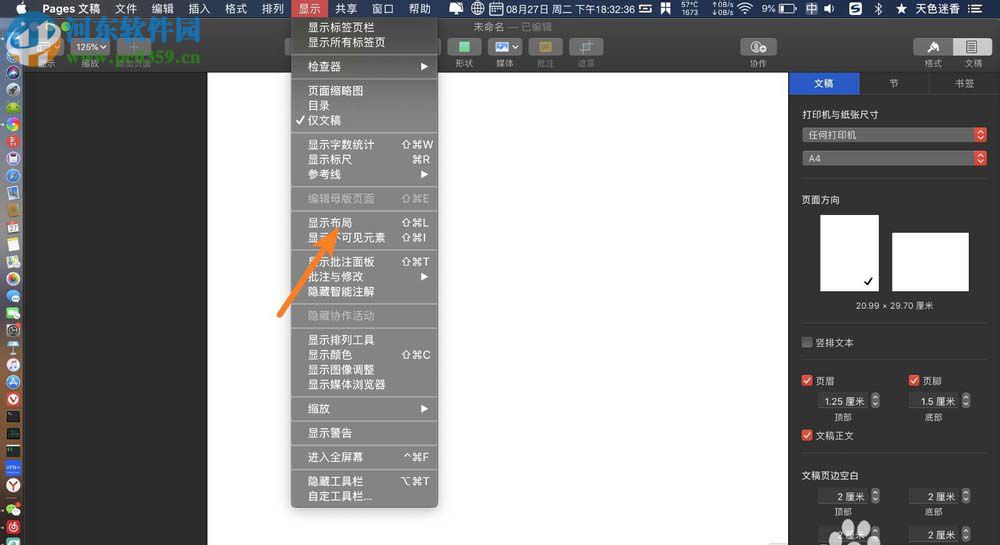
Task: Open the 媒体 media dropdown
Action: [x=505, y=47]
